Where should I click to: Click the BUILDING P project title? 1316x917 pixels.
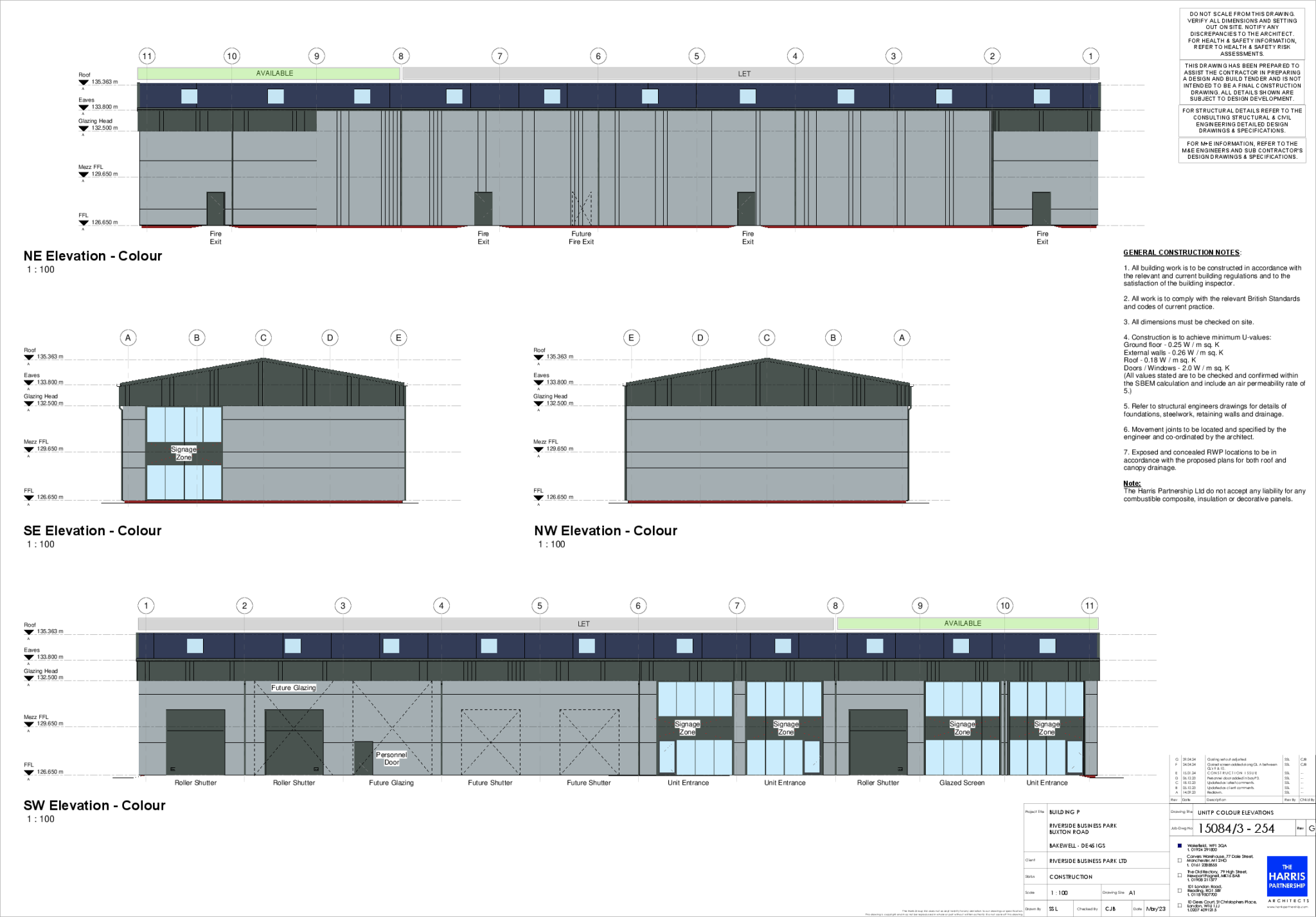click(1064, 812)
